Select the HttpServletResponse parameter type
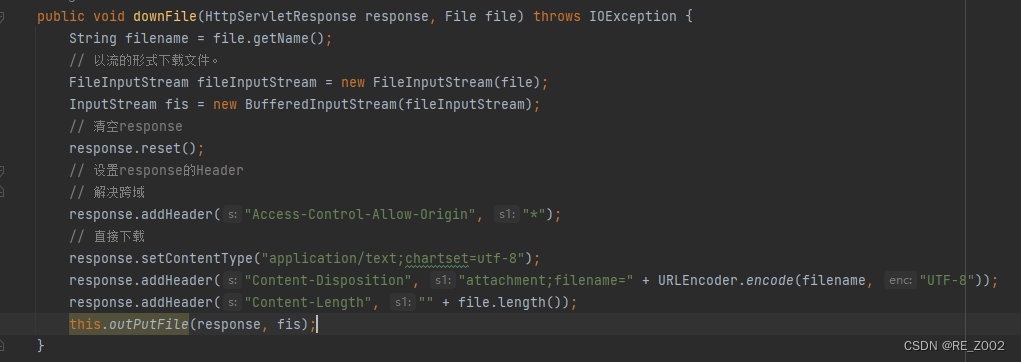This screenshot has height=362, width=1021. click(281, 16)
